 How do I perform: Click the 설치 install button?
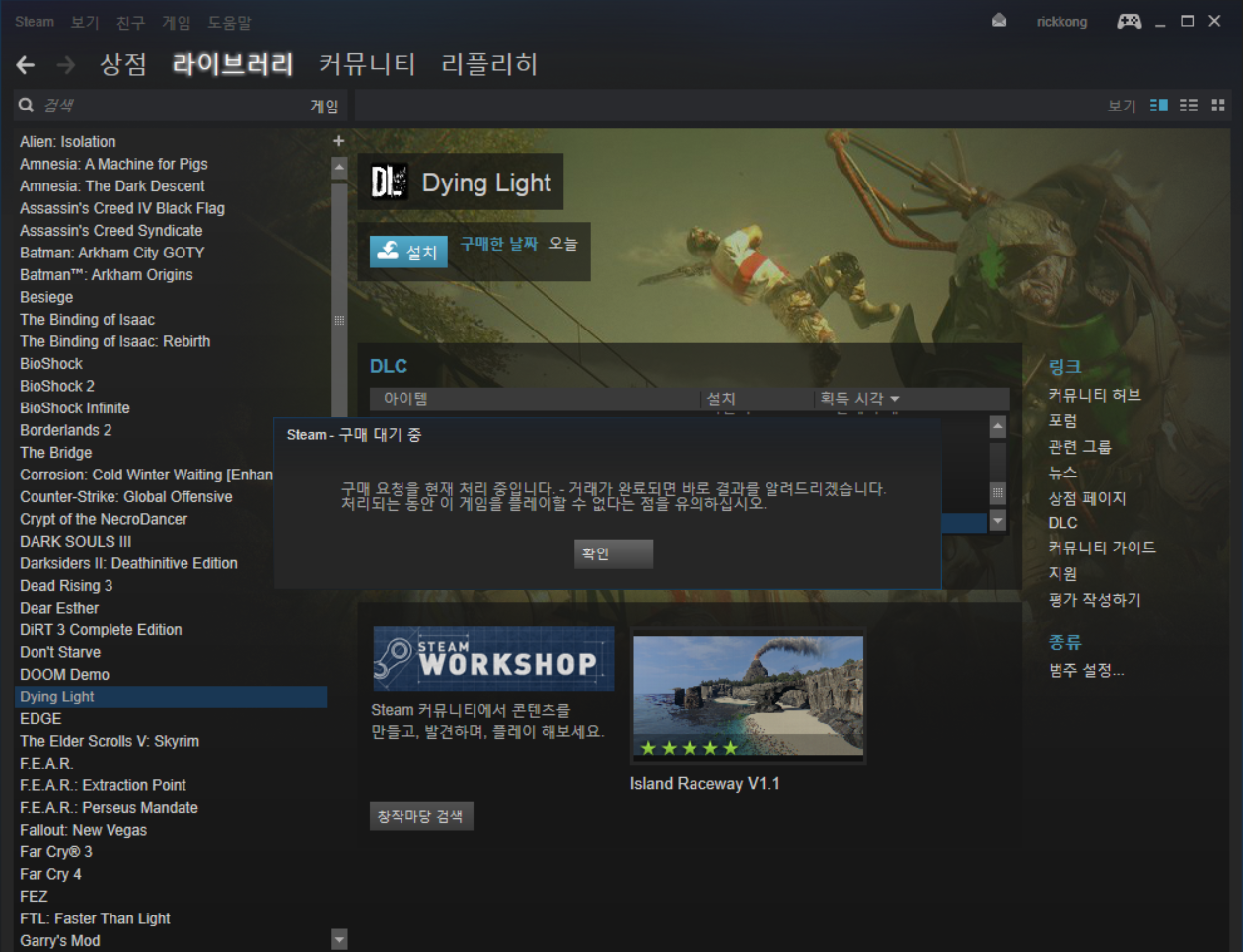408,252
